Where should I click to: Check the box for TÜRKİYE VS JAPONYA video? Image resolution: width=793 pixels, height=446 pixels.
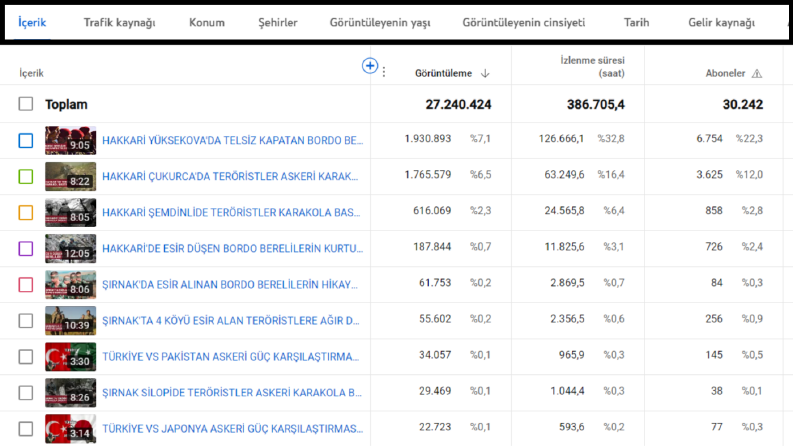coord(26,429)
